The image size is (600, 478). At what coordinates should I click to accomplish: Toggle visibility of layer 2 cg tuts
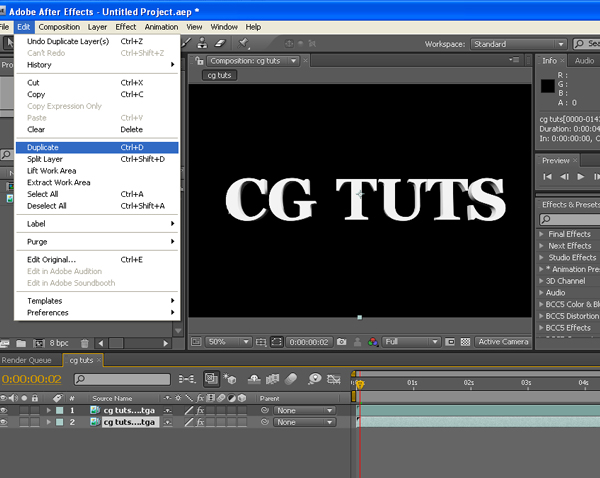4,422
